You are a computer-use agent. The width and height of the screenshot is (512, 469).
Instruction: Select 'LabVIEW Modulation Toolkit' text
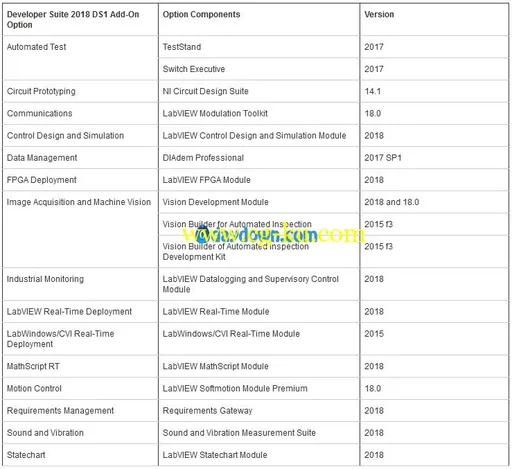[x=215, y=113]
